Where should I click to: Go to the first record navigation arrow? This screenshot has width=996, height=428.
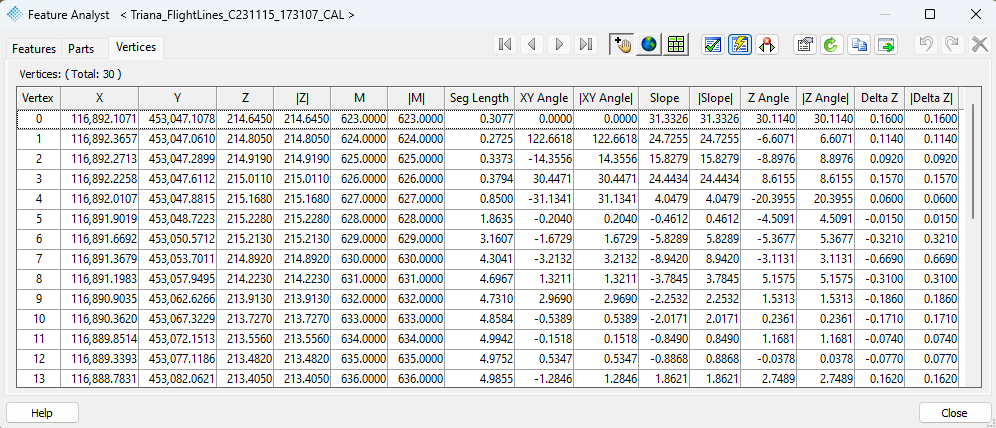(506, 44)
